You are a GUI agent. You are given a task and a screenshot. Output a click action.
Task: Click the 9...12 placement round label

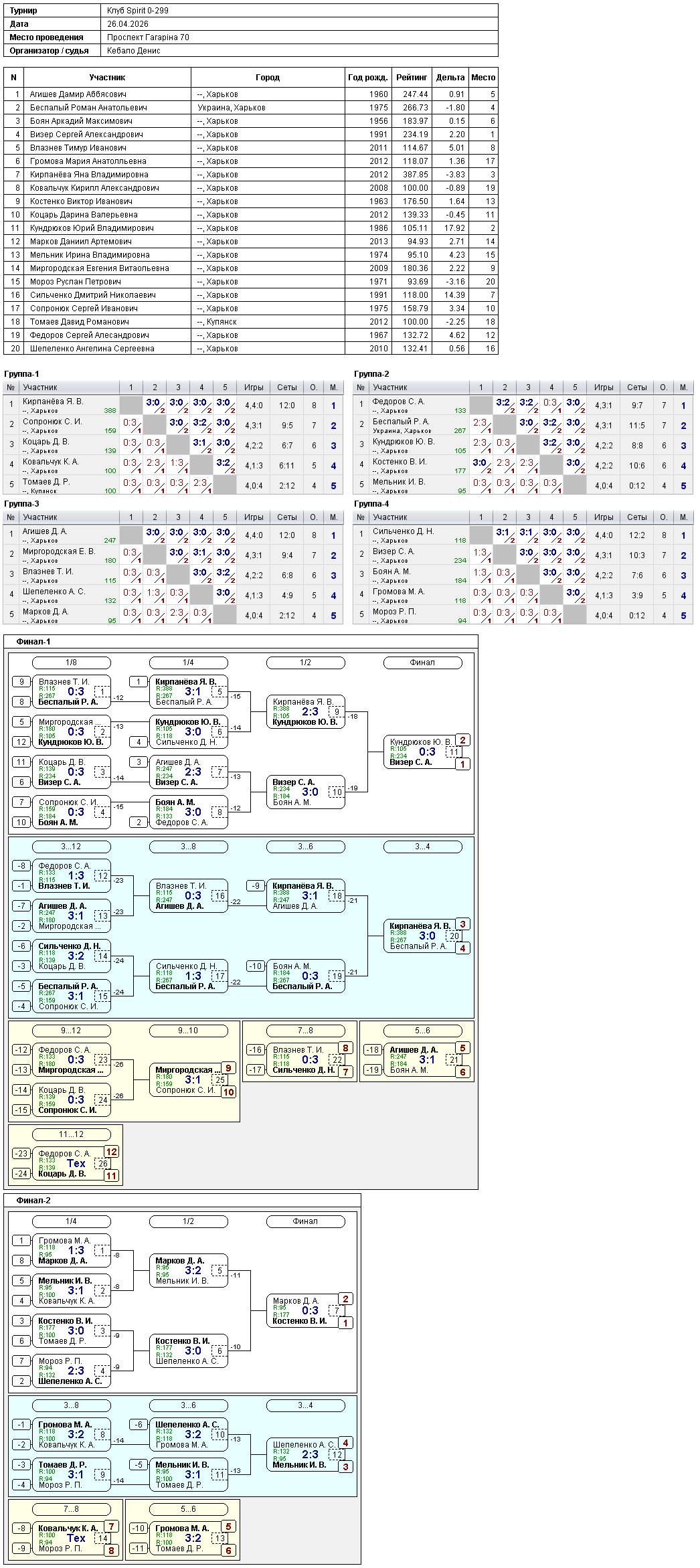[x=72, y=1031]
